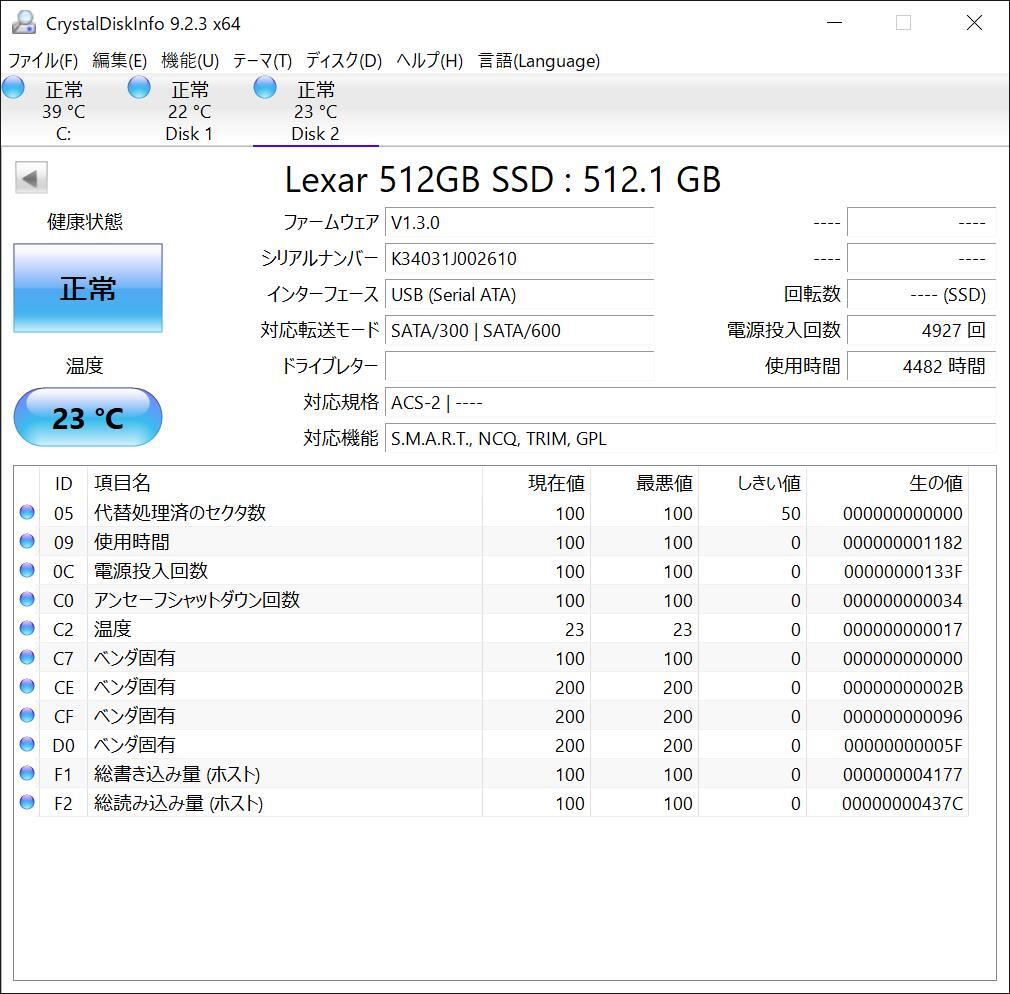Switch to the Disk 1 tab
The width and height of the screenshot is (1010, 994).
pos(189,110)
